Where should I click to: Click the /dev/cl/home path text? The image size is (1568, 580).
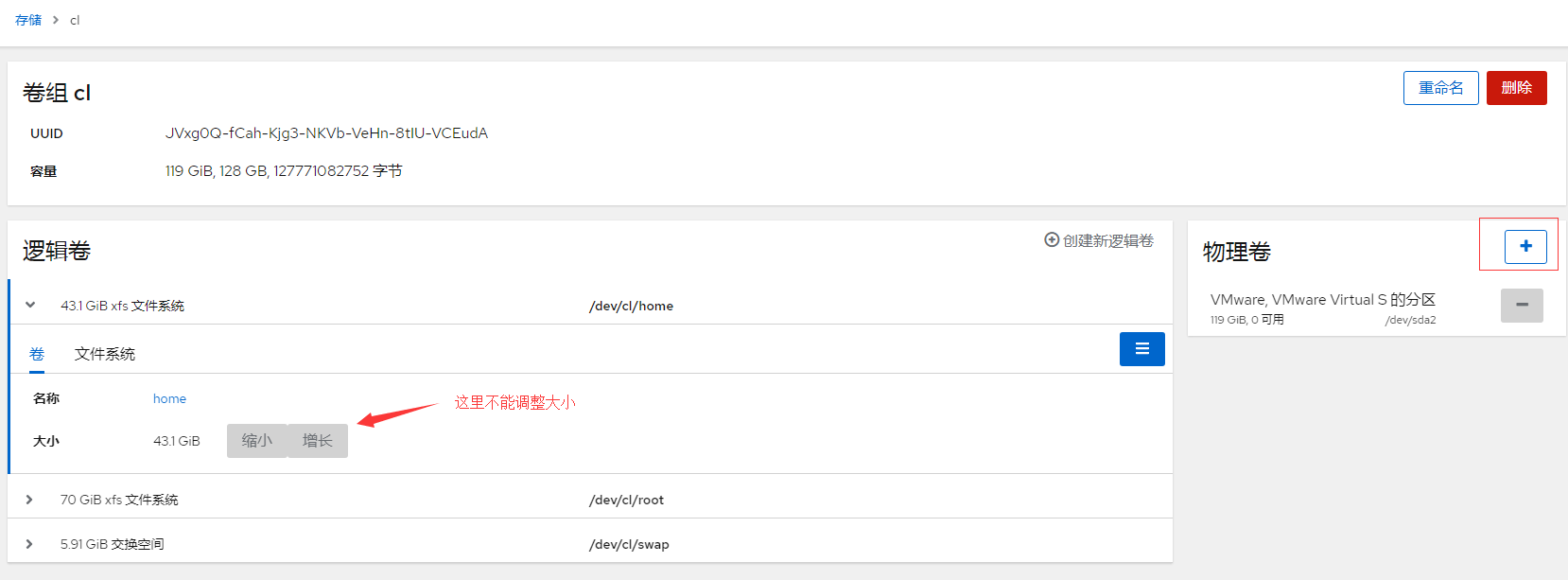[x=631, y=306]
